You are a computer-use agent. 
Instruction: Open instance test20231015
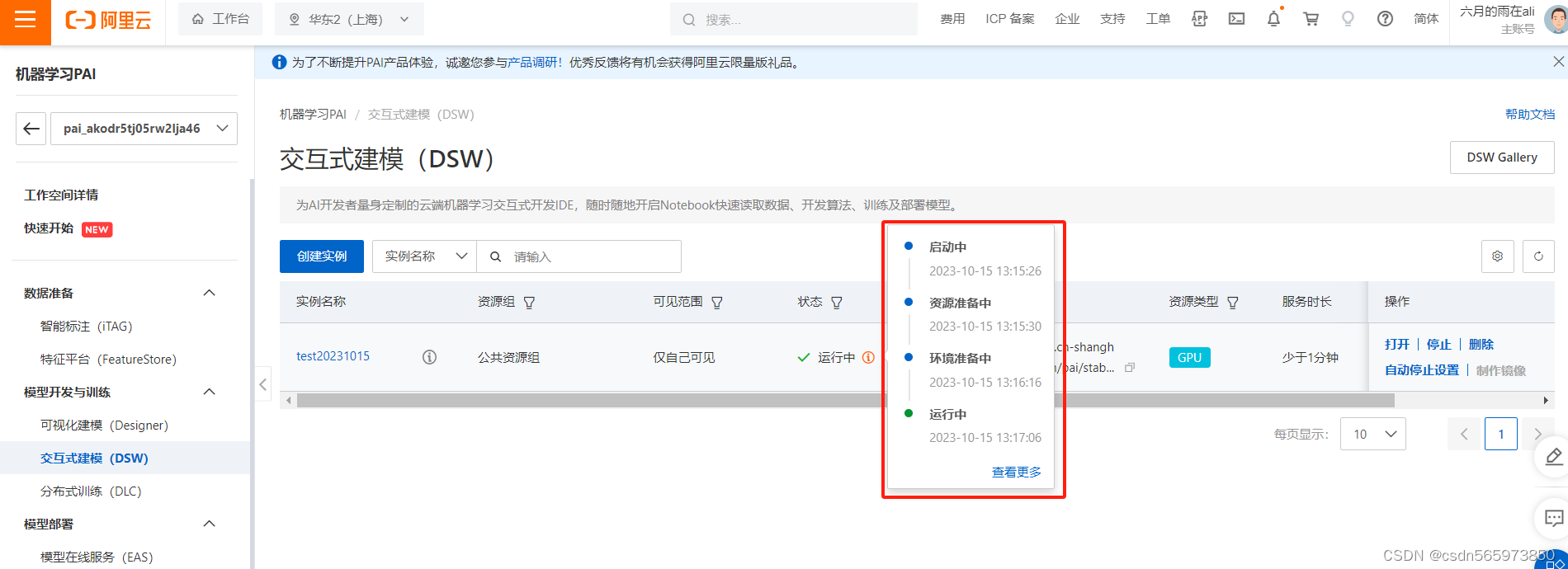click(x=333, y=356)
